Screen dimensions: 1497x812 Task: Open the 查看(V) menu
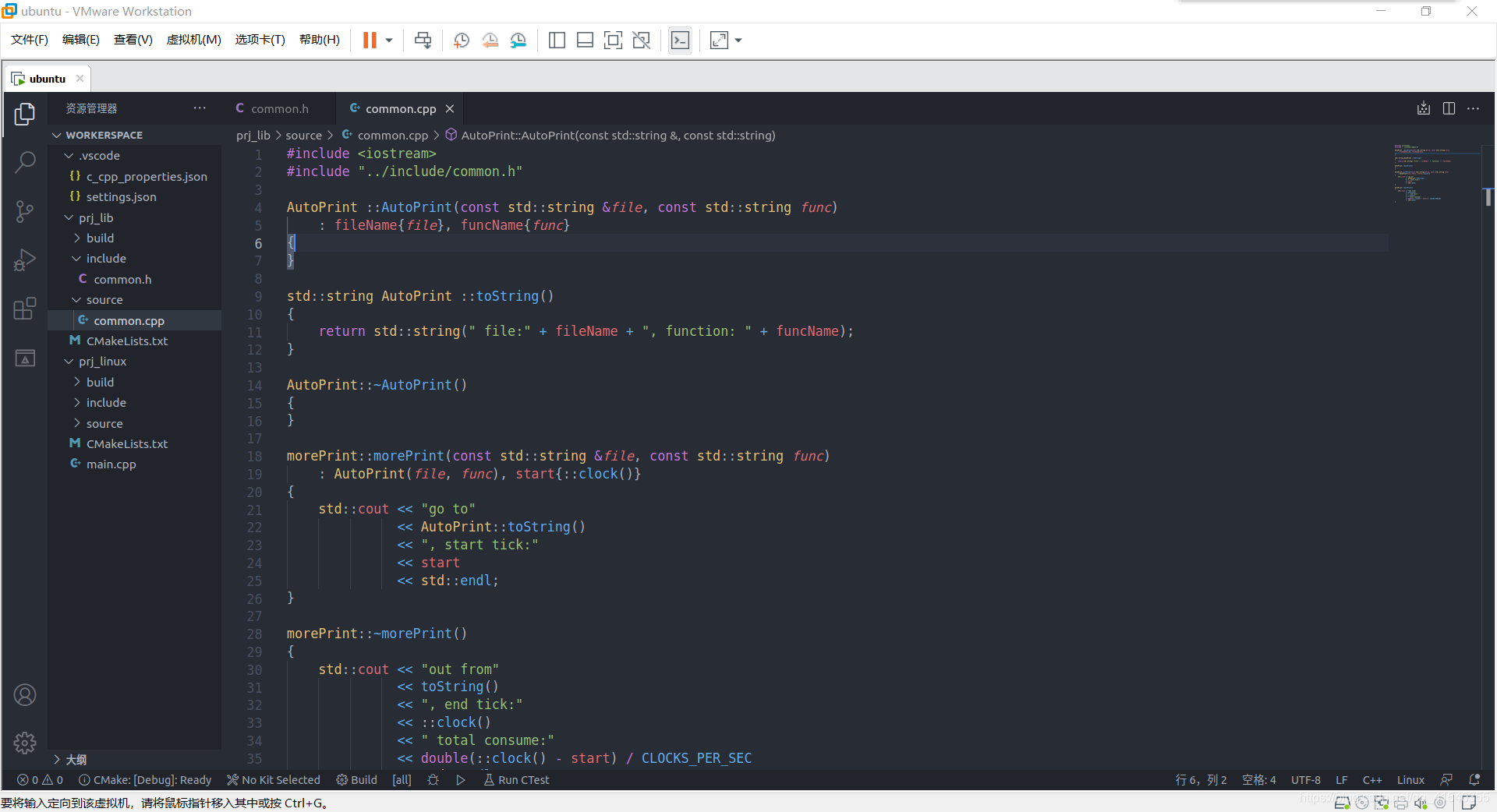[133, 40]
